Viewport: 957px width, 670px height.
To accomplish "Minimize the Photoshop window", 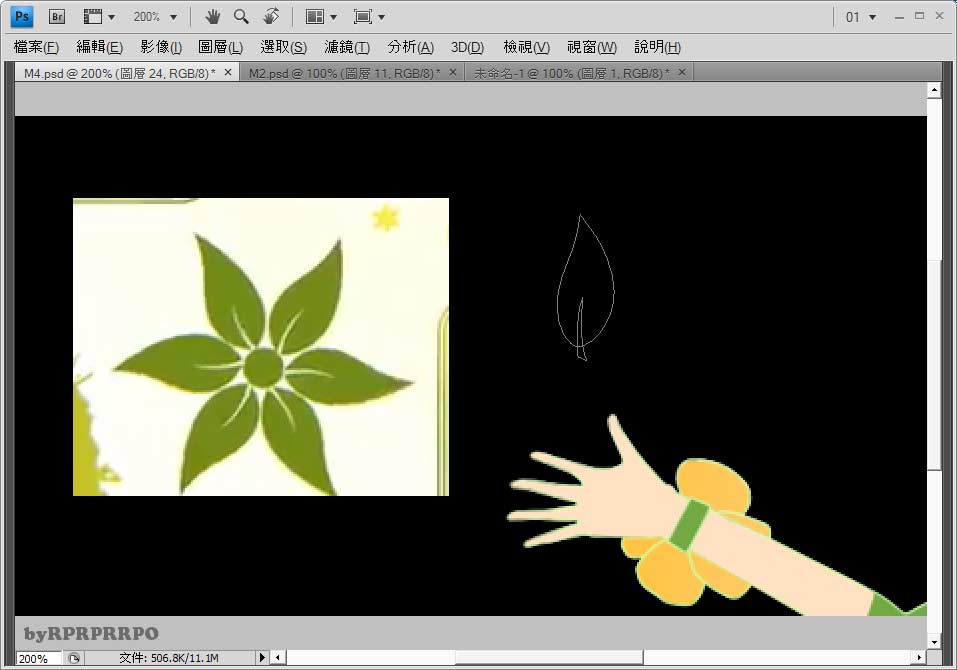I will 899,17.
